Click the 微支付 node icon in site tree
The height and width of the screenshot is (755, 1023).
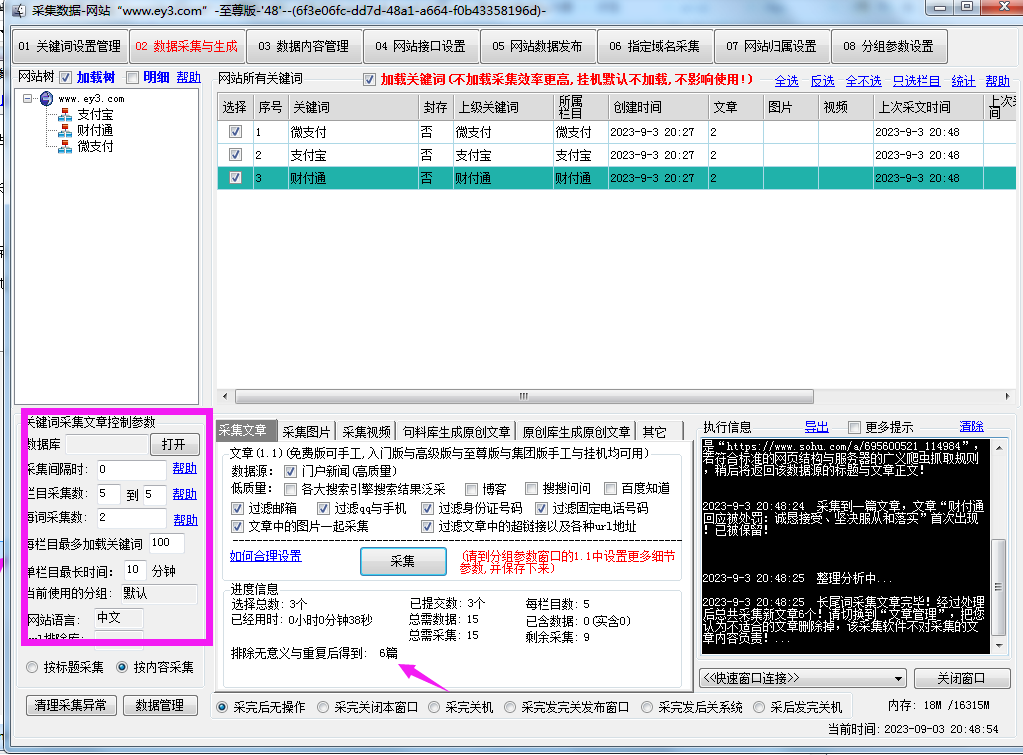coord(65,146)
